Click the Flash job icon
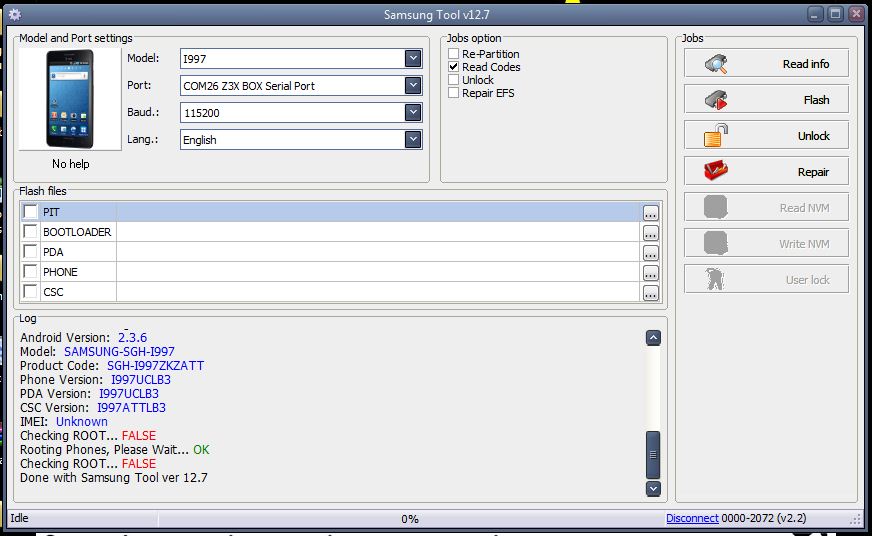The image size is (872, 536). click(716, 100)
